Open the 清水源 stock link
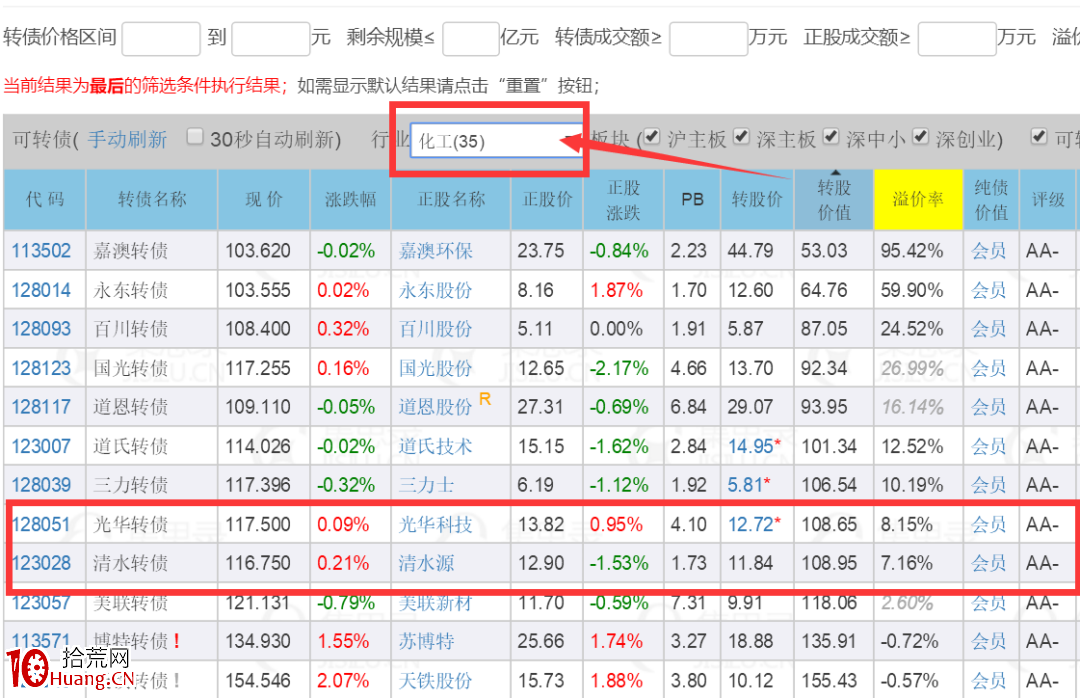Image resolution: width=1080 pixels, height=698 pixels. click(426, 563)
